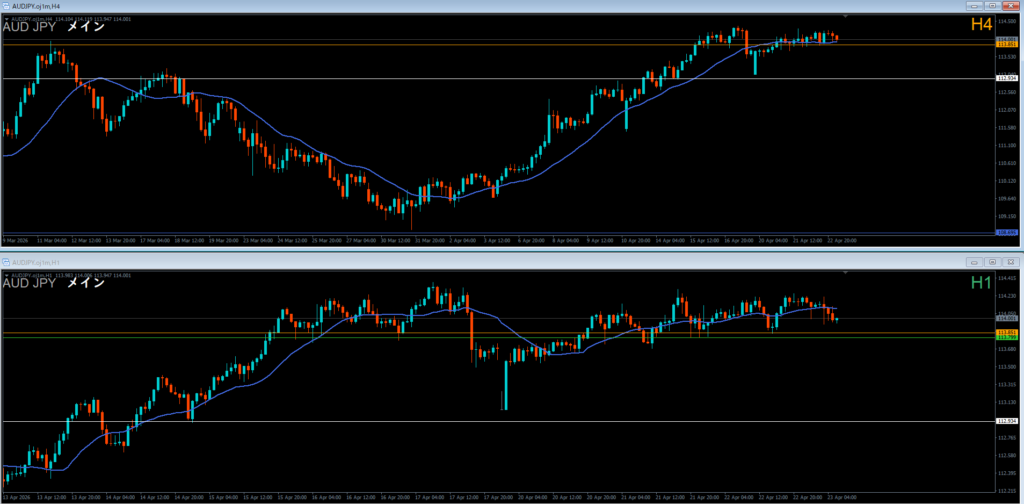Maximize the H4 chart window
The height and width of the screenshot is (504, 1024).
coord(994,6)
